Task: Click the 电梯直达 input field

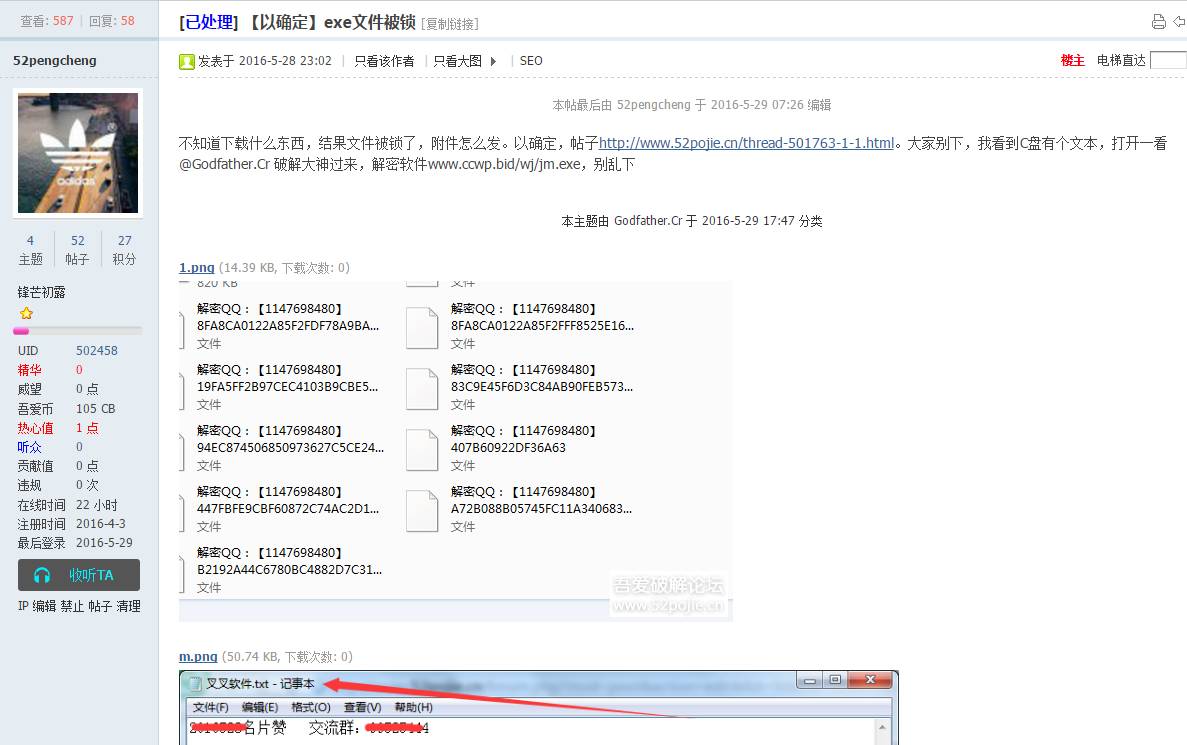Action: [1168, 60]
